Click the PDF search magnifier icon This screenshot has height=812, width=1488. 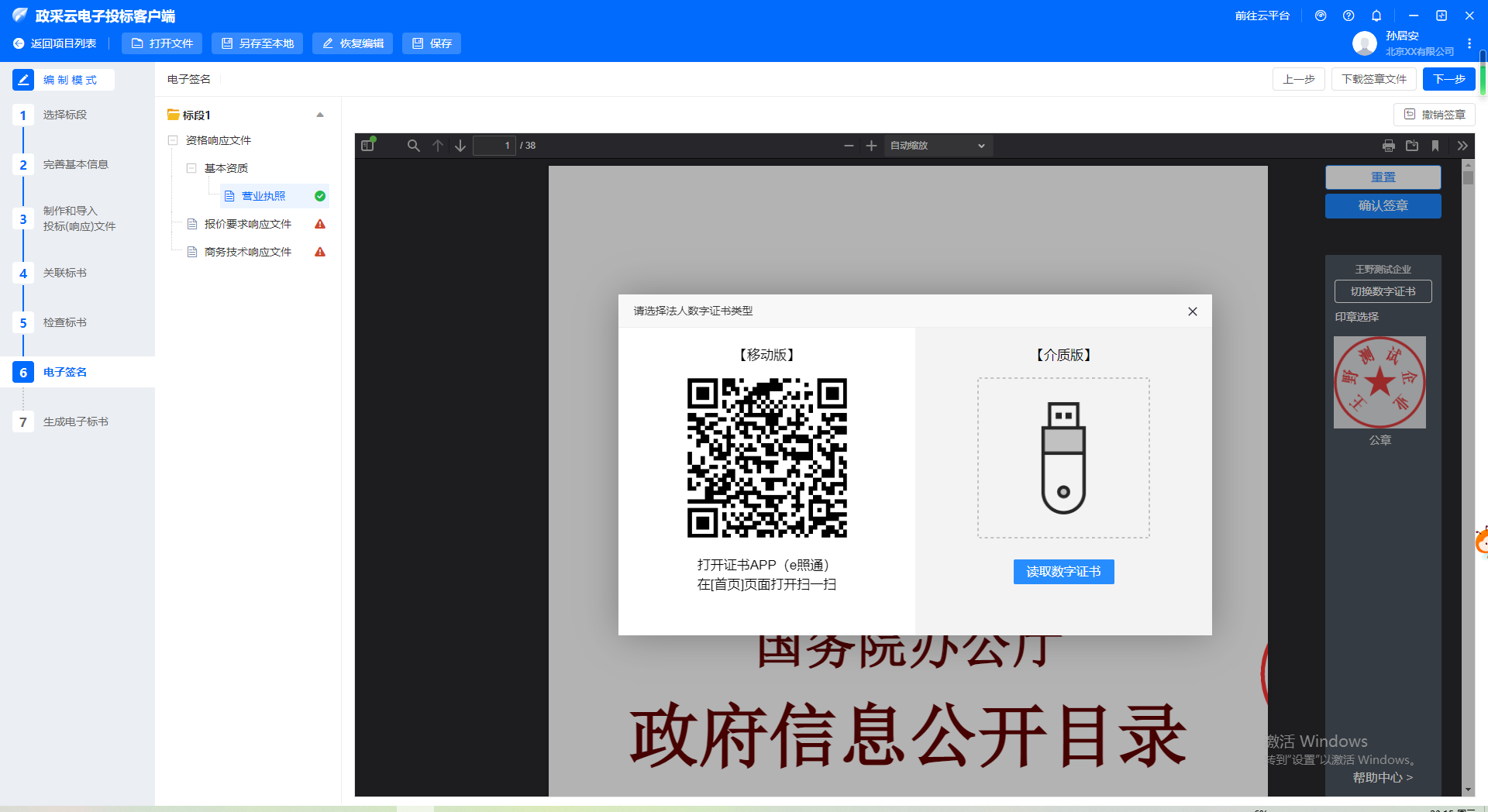click(413, 146)
